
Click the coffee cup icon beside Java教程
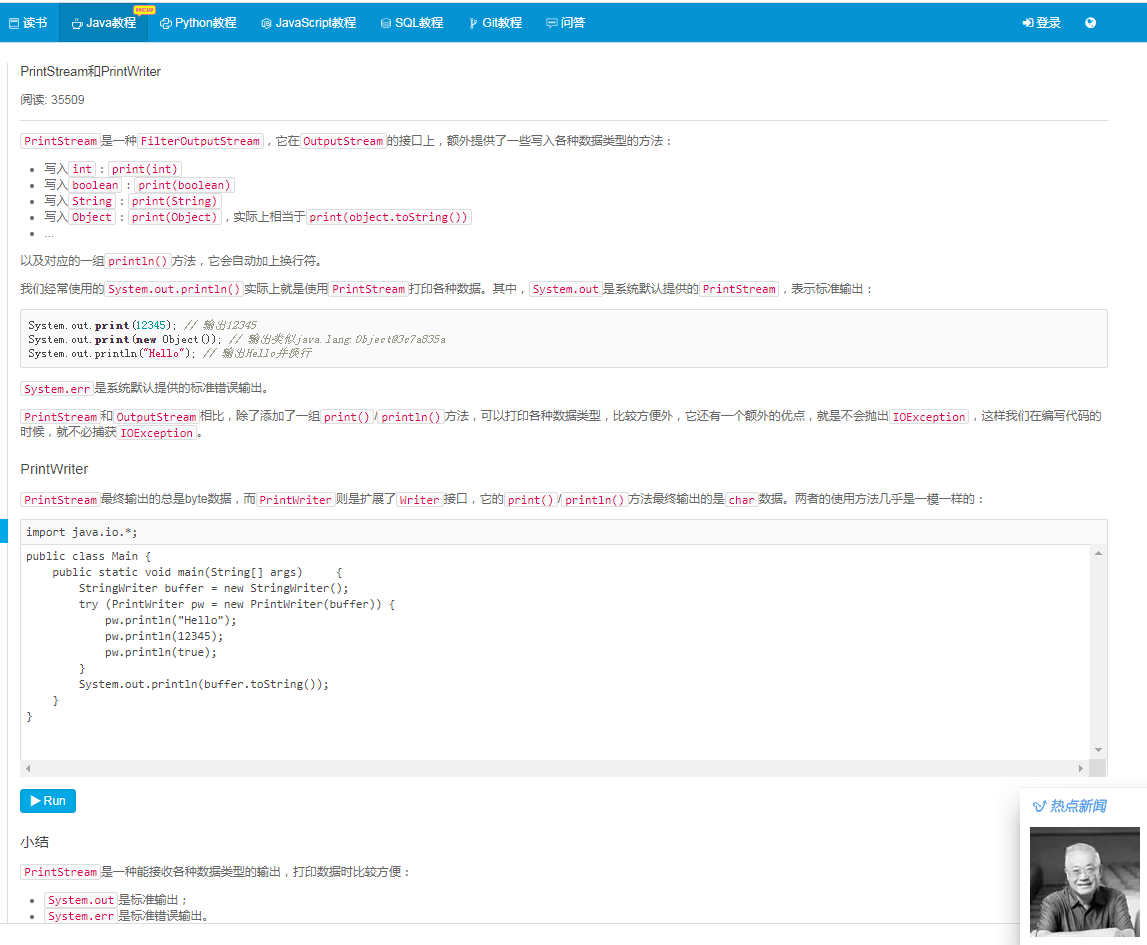pyautogui.click(x=77, y=23)
